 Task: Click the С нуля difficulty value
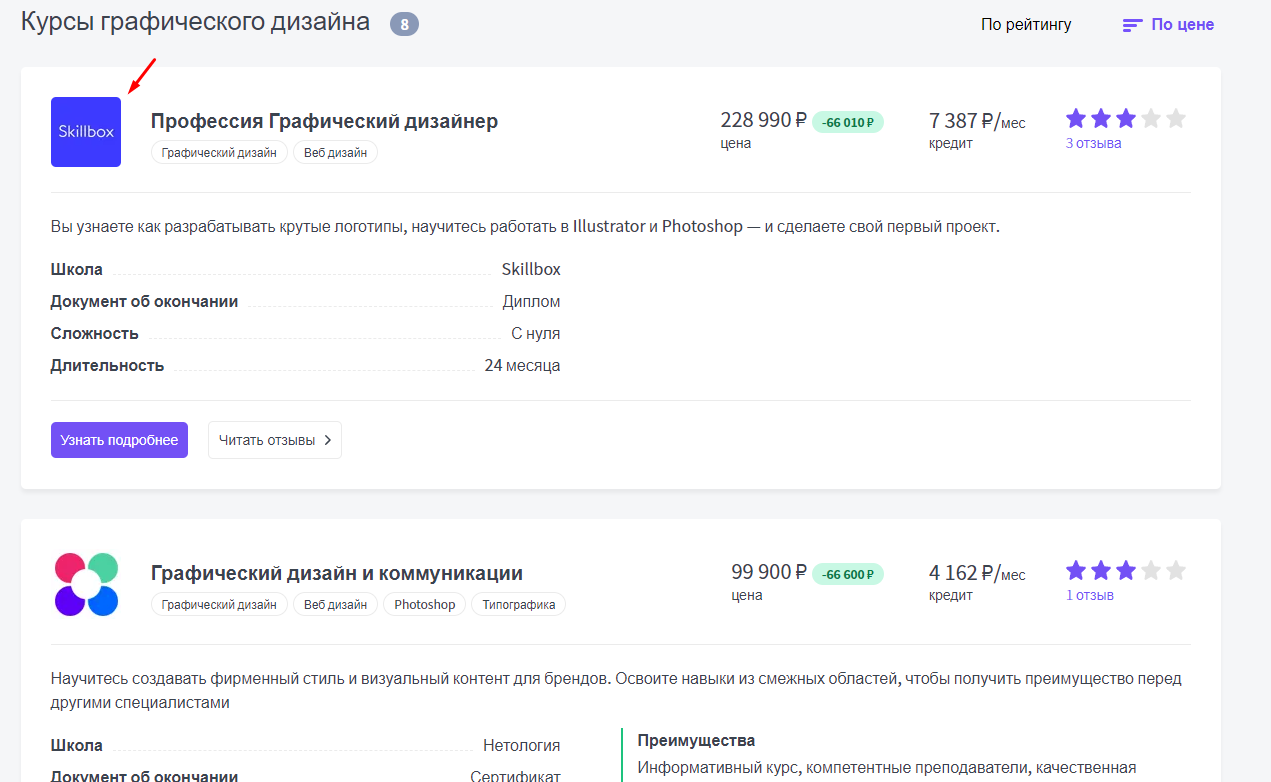click(536, 333)
